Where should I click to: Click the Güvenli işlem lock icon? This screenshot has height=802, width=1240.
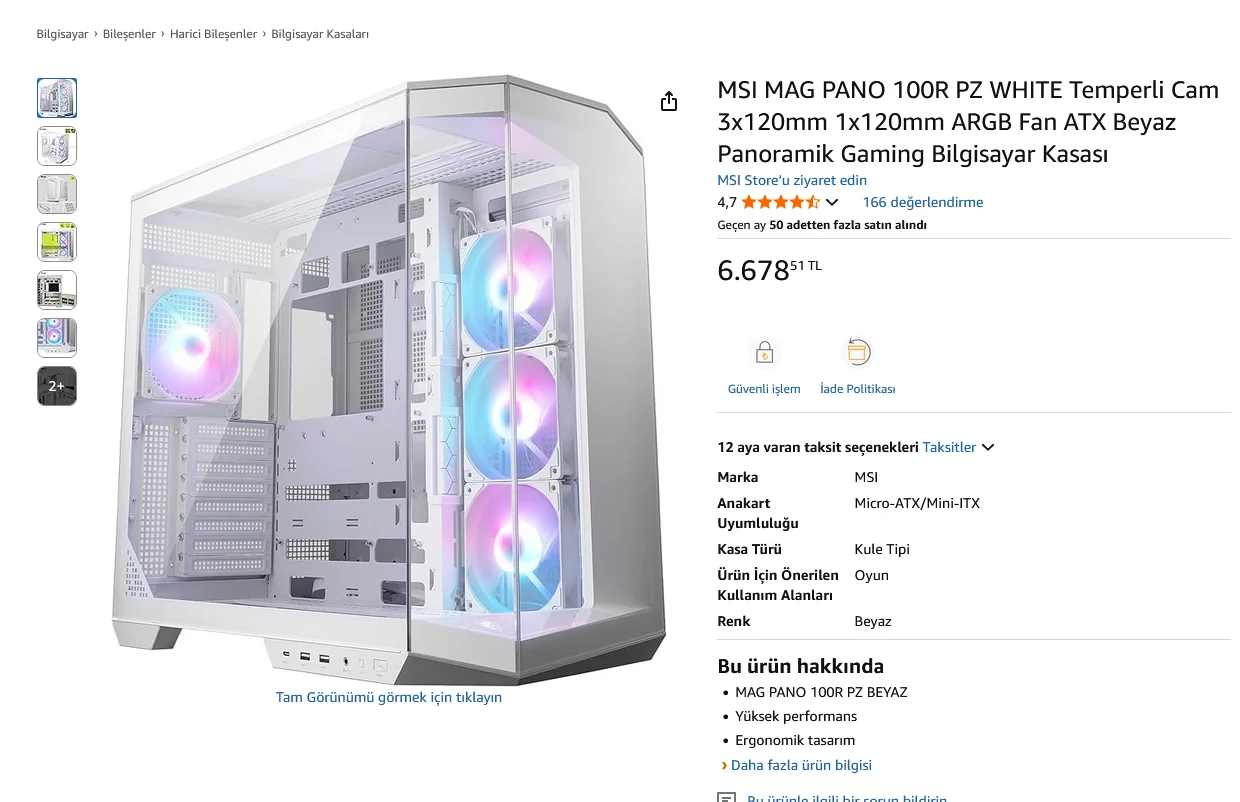click(x=764, y=353)
